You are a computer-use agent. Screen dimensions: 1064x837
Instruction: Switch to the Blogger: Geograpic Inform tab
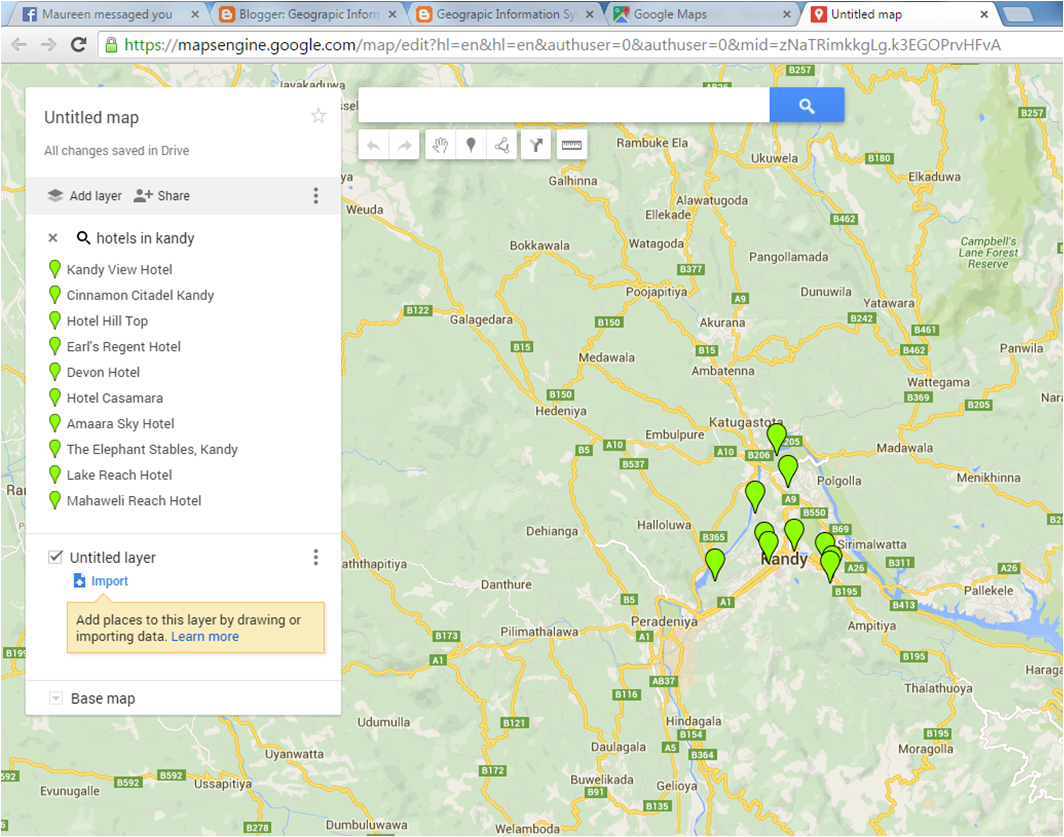(x=309, y=14)
